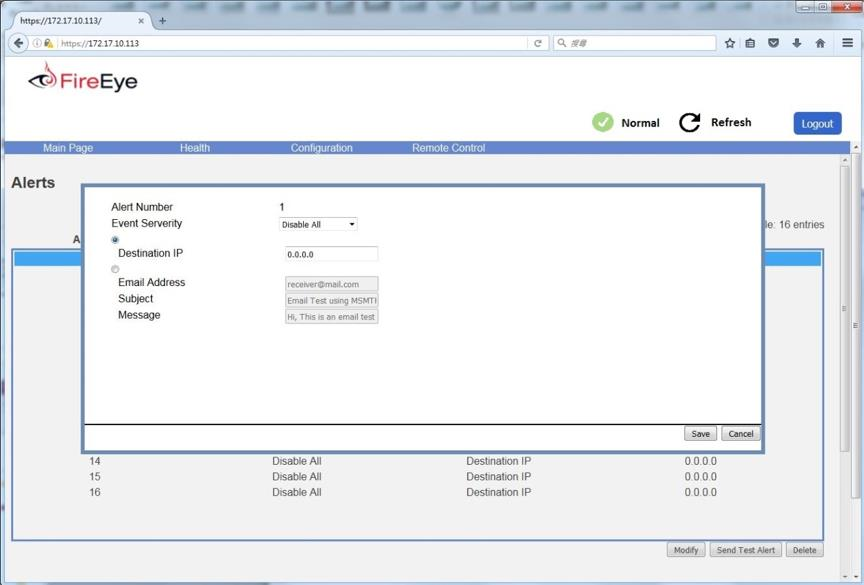Open the bookmarks list icon
The image size is (864, 585).
pos(750,43)
